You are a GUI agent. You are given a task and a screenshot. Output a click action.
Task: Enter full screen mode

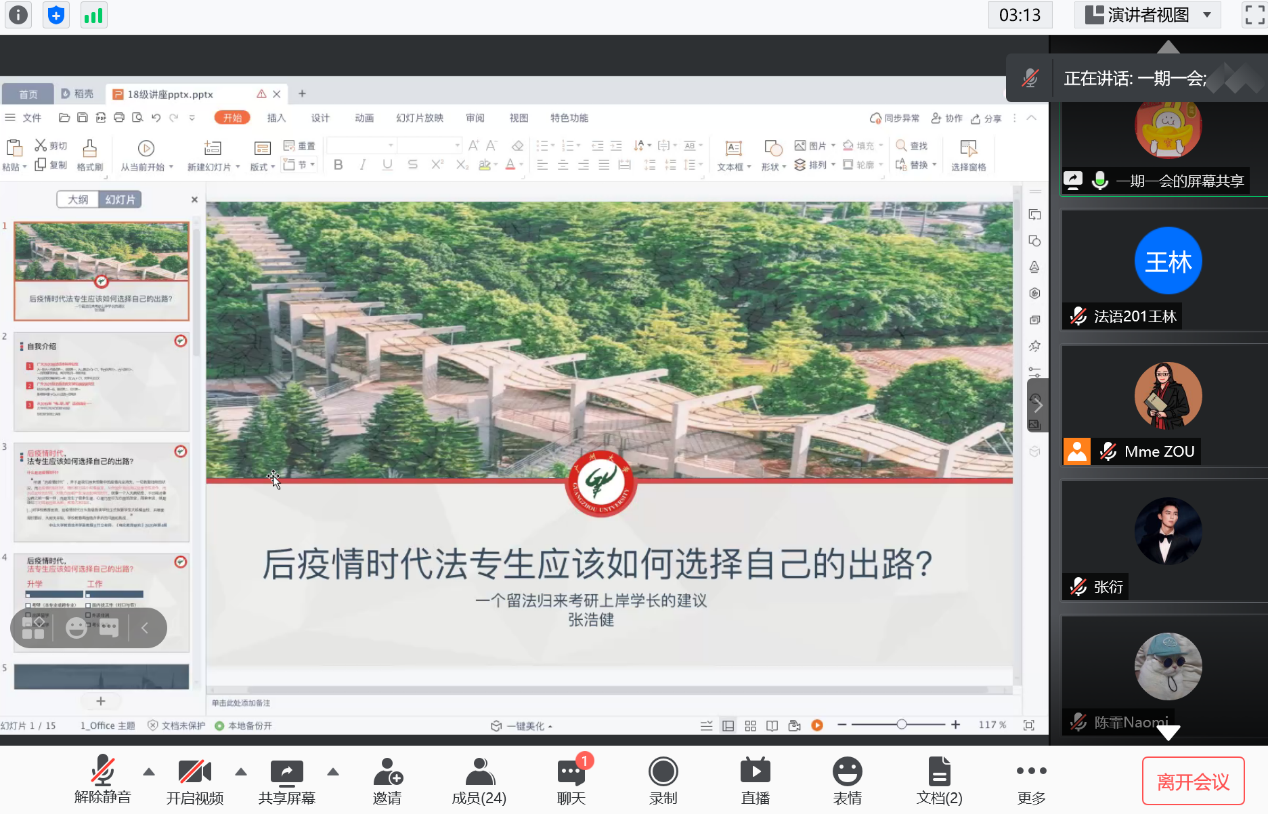pyautogui.click(x=1254, y=15)
